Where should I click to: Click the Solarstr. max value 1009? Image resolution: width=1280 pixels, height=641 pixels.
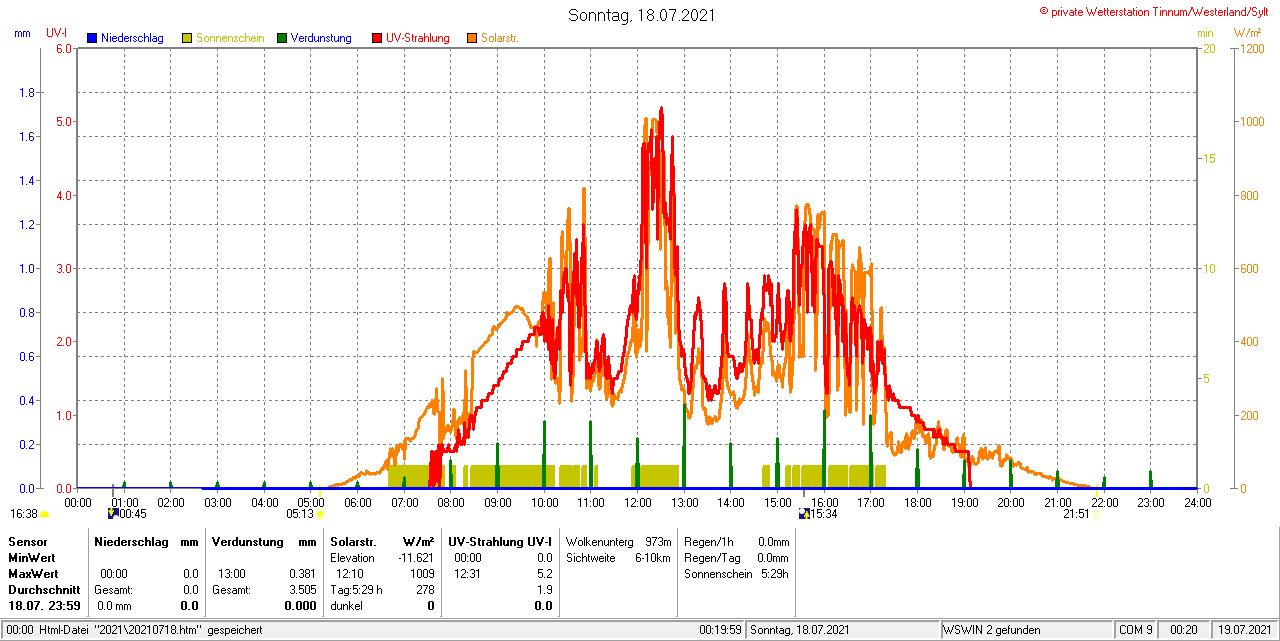click(423, 574)
